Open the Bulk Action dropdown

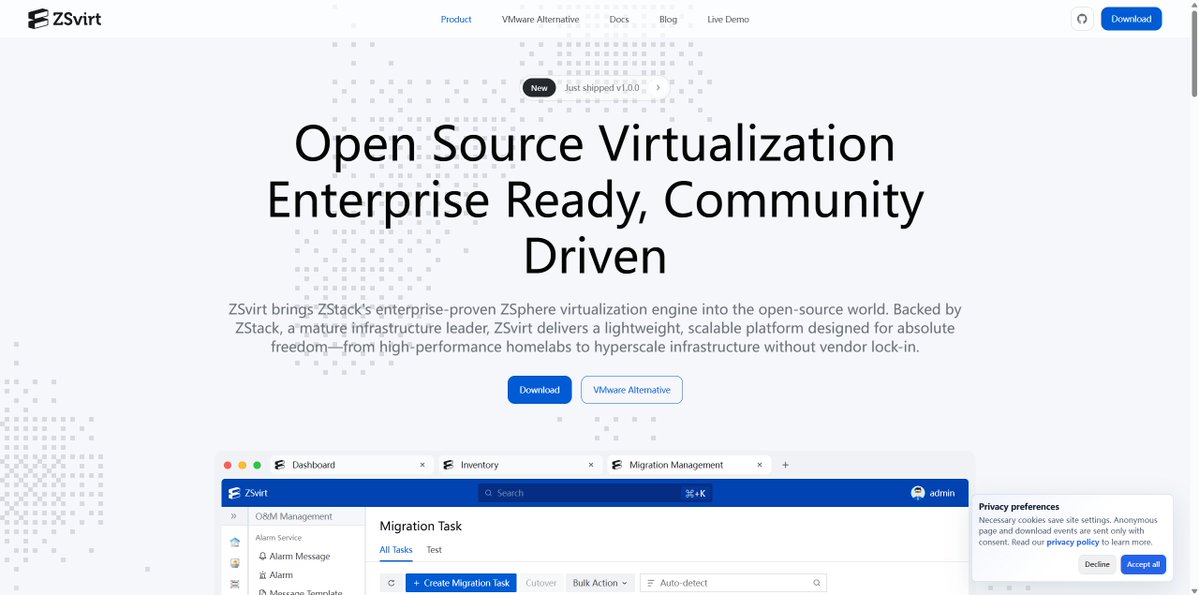click(600, 583)
